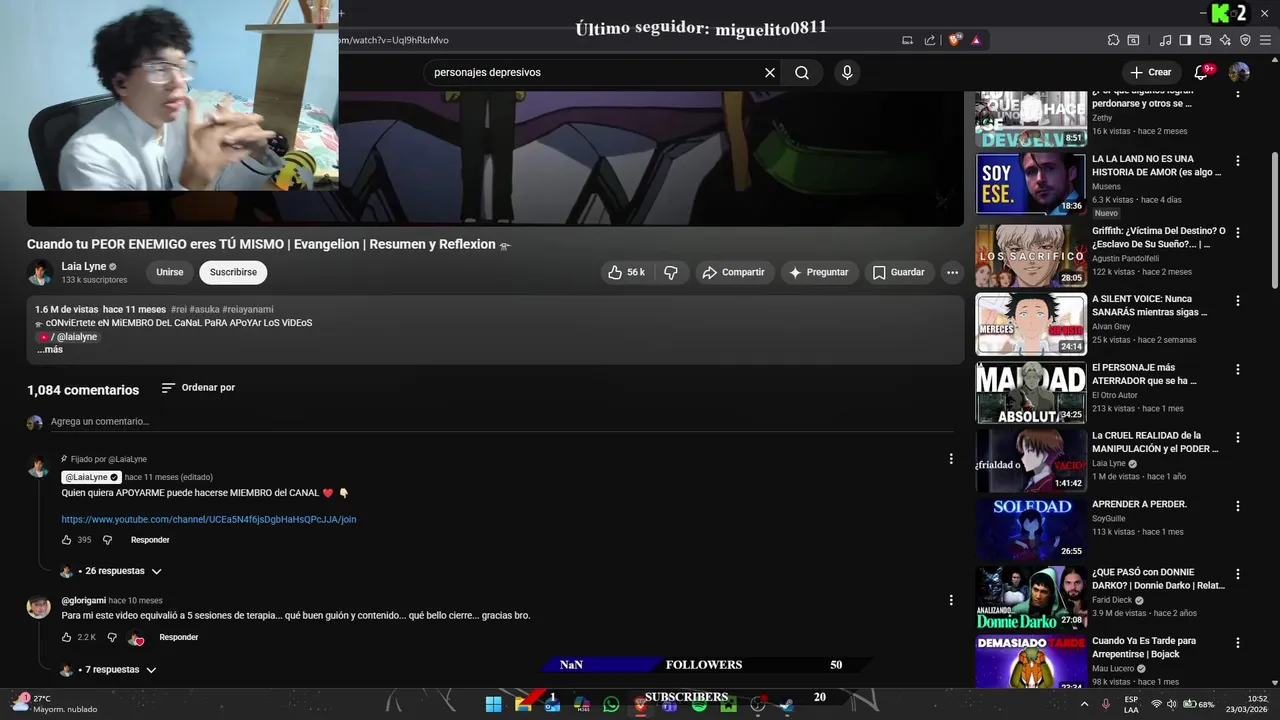Open options menu for the pinned comment
This screenshot has height=720, width=1280.
pos(951,459)
